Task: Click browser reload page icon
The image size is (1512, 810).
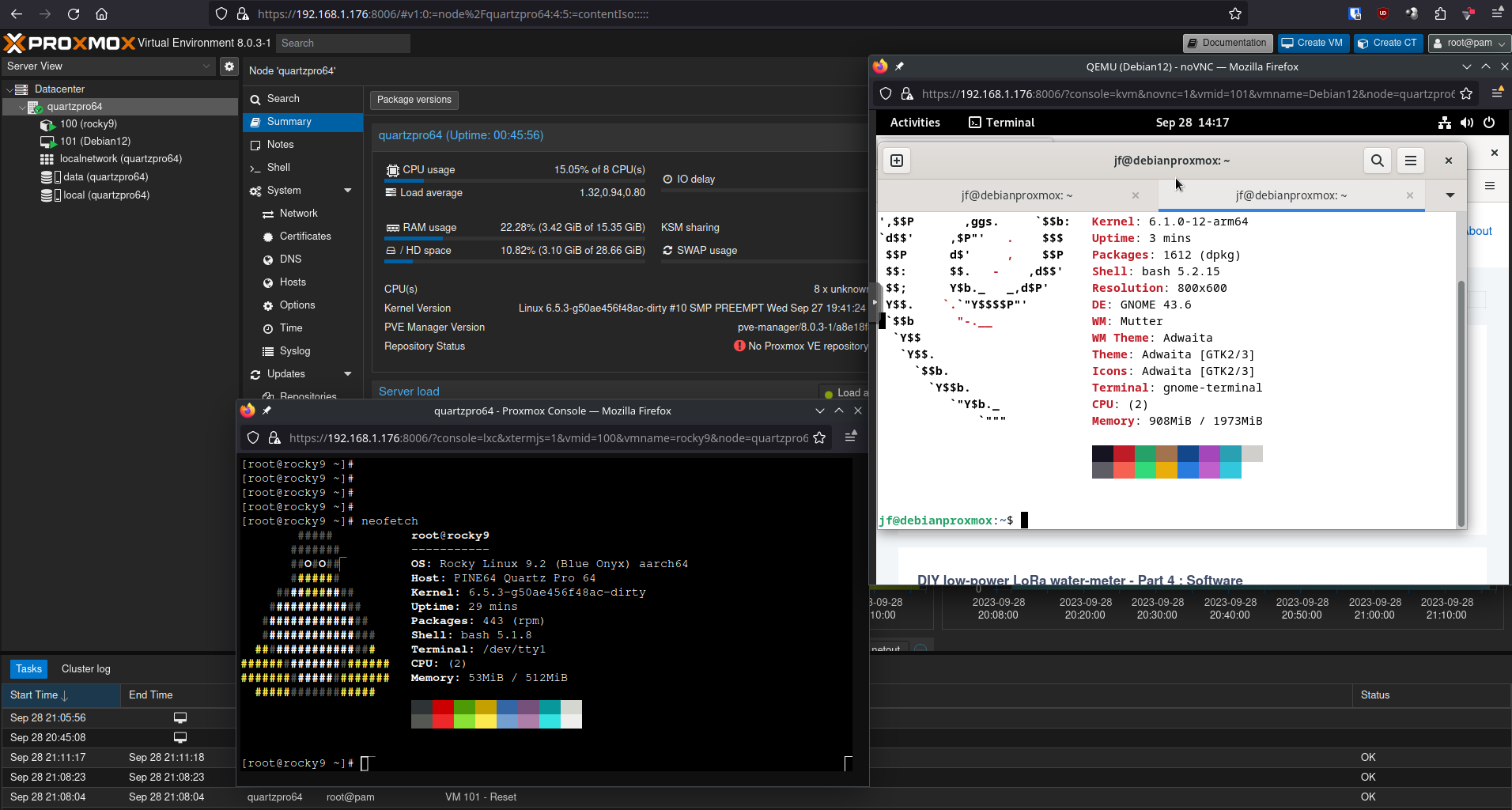Action: (74, 13)
